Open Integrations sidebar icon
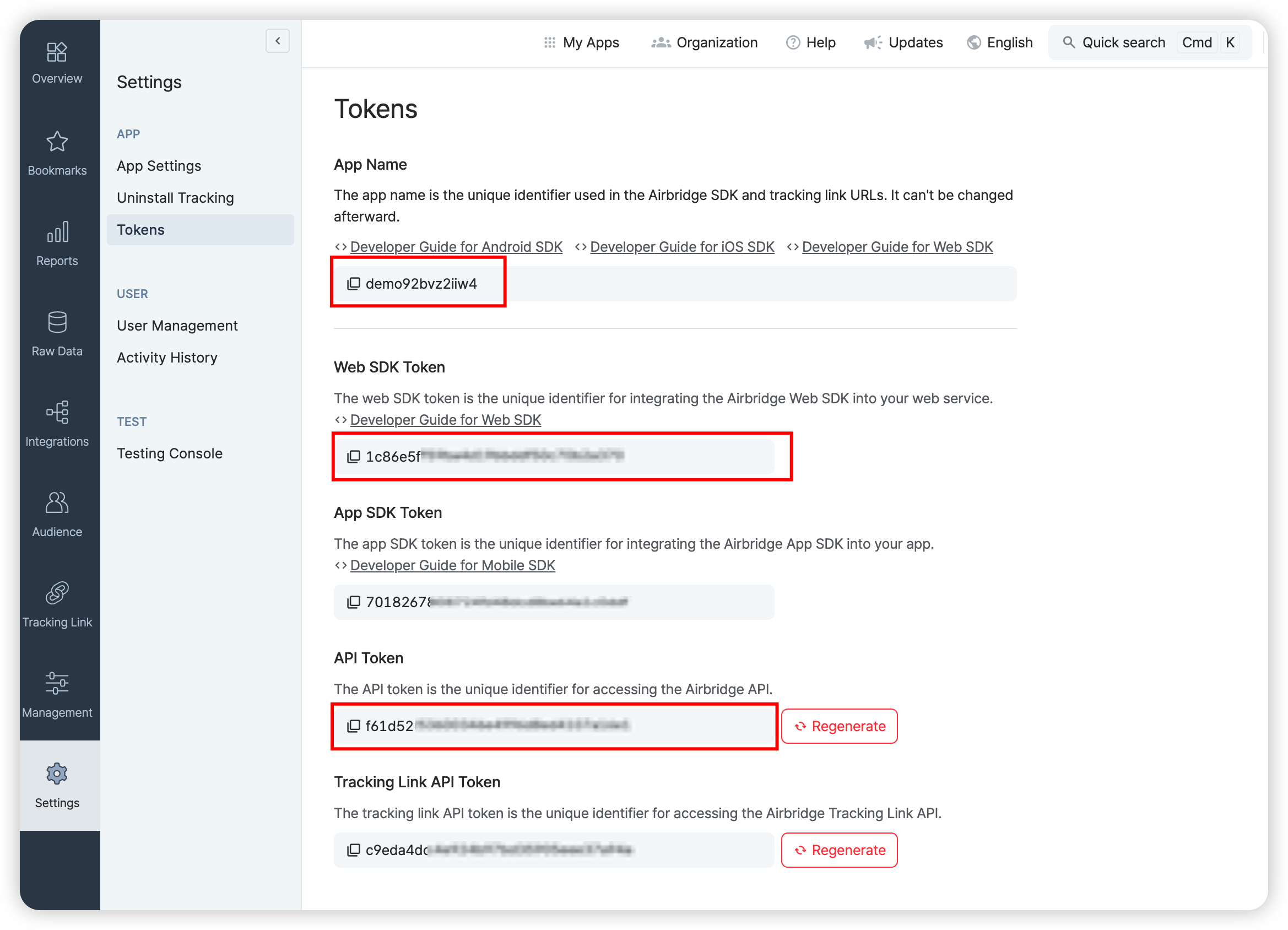Image resolution: width=1288 pixels, height=930 pixels. coord(57,413)
